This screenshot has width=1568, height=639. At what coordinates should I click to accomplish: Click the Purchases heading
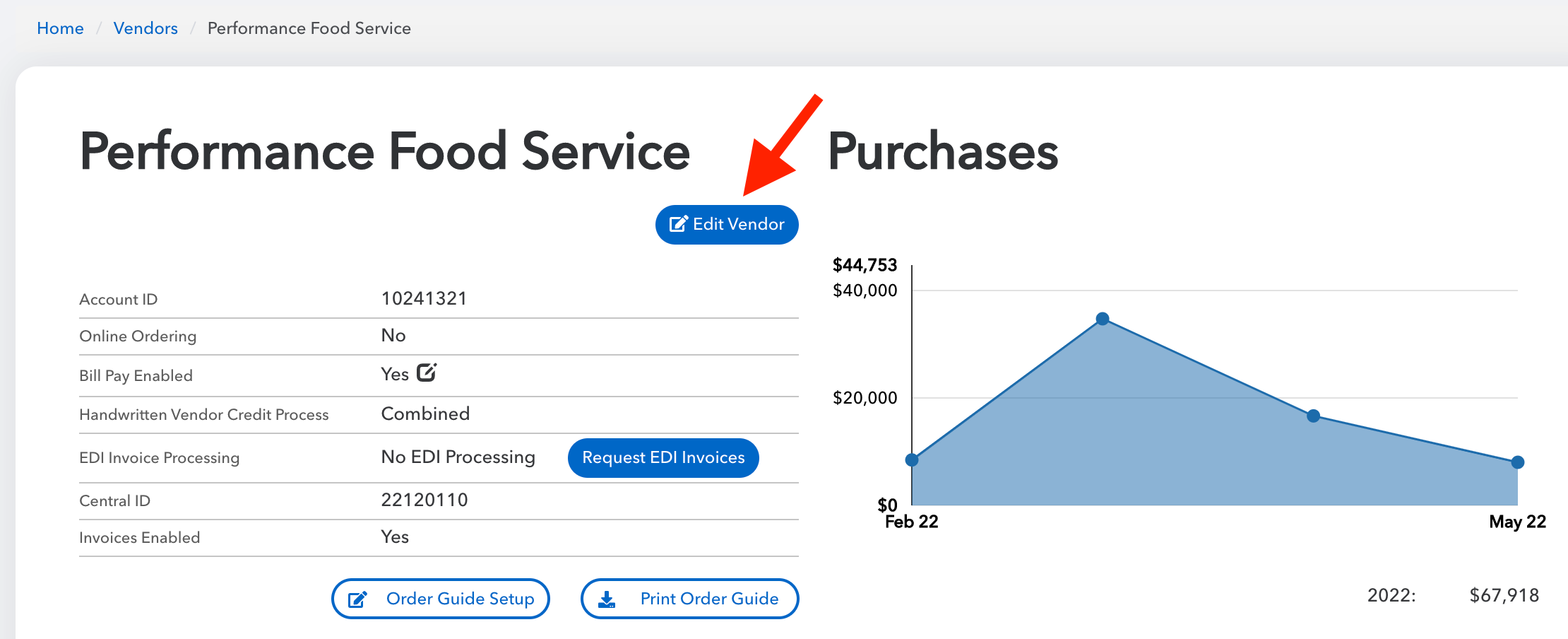[x=942, y=151]
